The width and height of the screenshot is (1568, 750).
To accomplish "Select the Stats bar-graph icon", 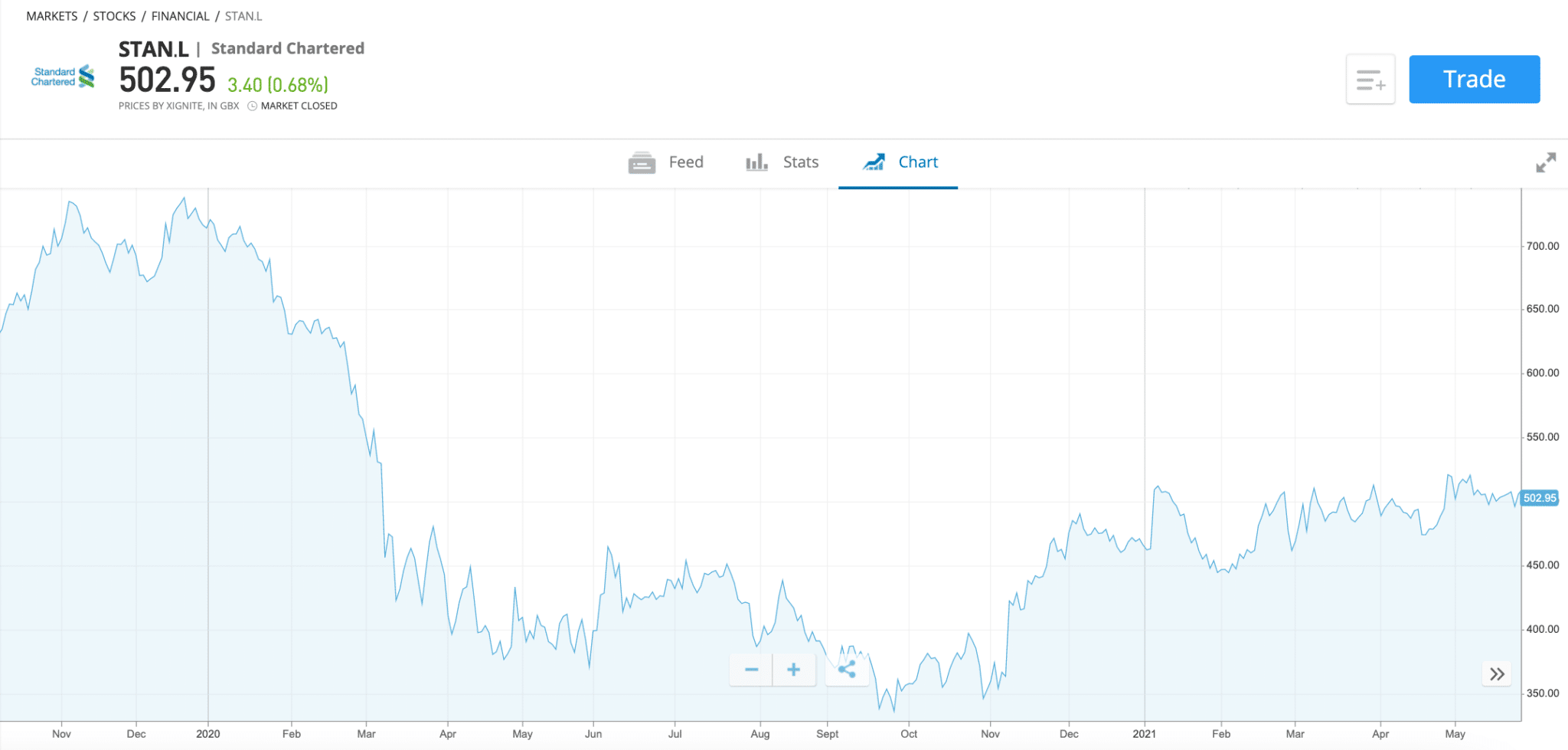I will (756, 162).
